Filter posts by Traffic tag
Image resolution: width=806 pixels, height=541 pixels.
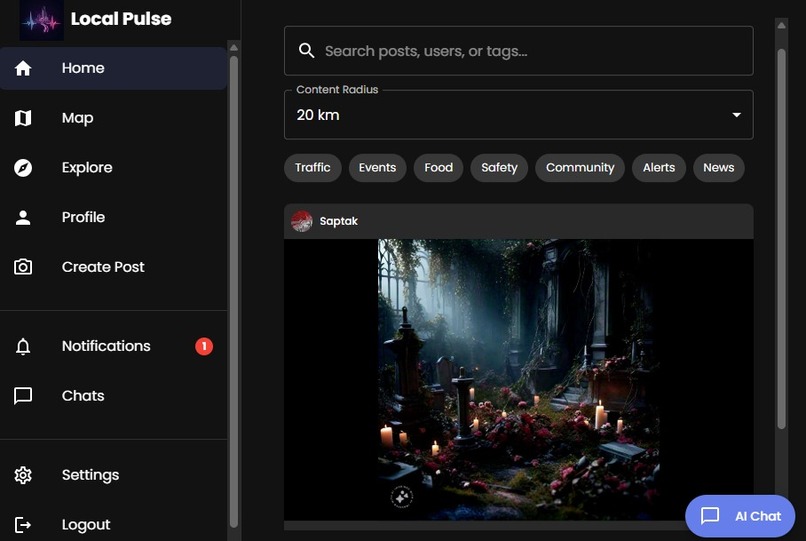[313, 168]
